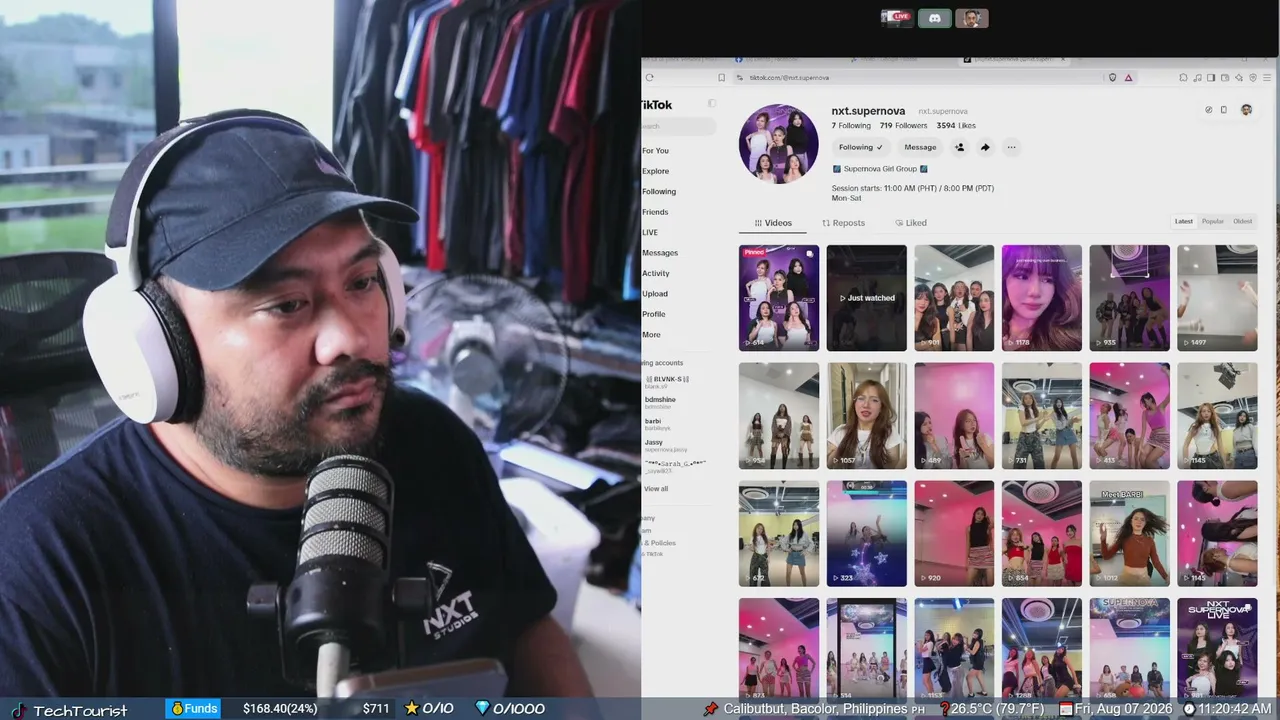The height and width of the screenshot is (720, 1280).
Task: Open the bdmshine followed account
Action: (x=660, y=403)
